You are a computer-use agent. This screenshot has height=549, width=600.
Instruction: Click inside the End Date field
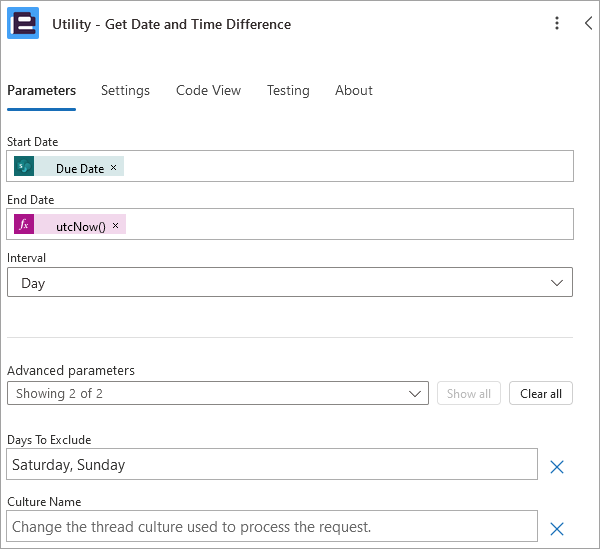pyautogui.click(x=290, y=224)
